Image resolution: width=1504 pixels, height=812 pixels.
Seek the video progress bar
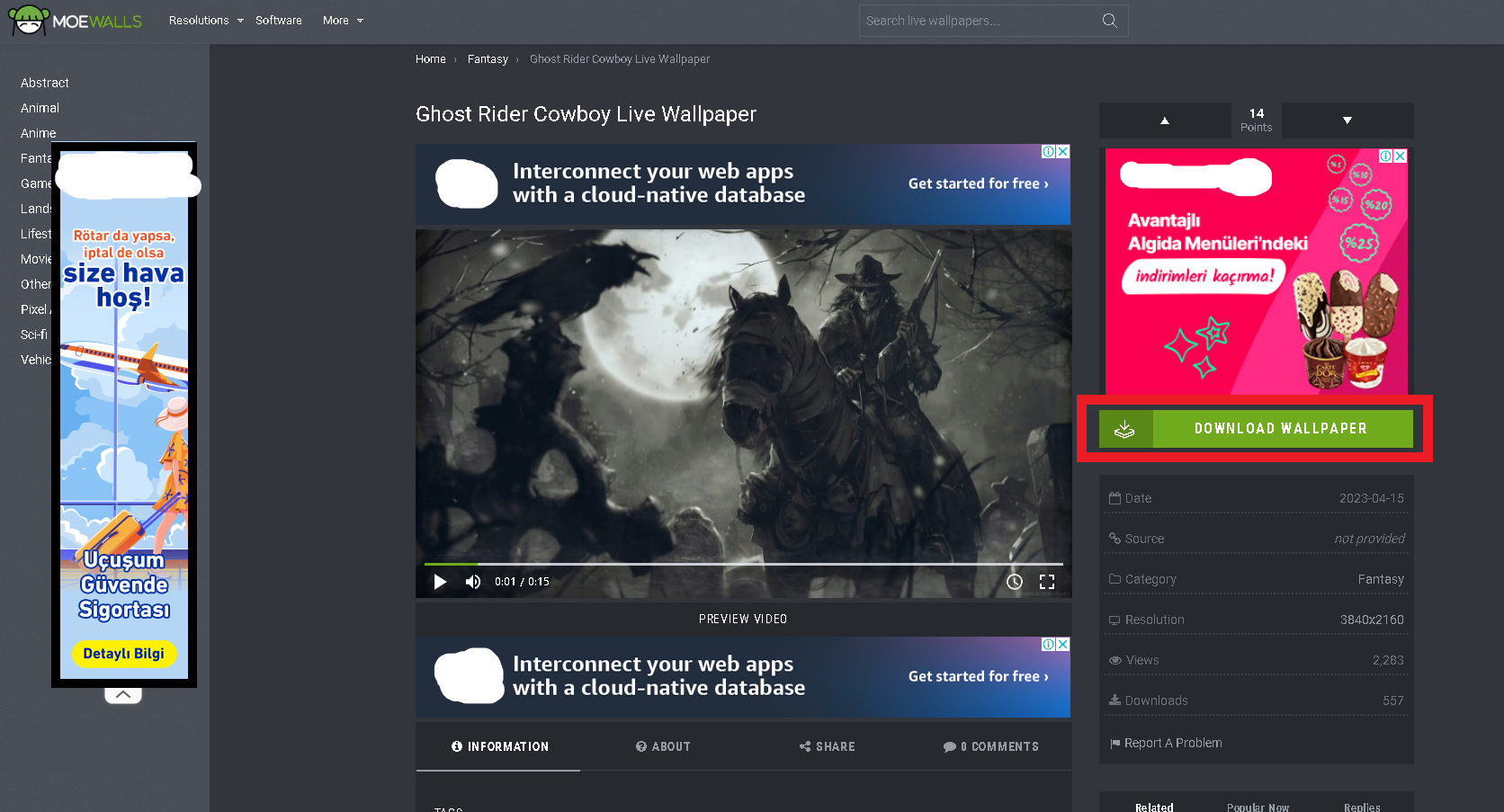tap(743, 564)
